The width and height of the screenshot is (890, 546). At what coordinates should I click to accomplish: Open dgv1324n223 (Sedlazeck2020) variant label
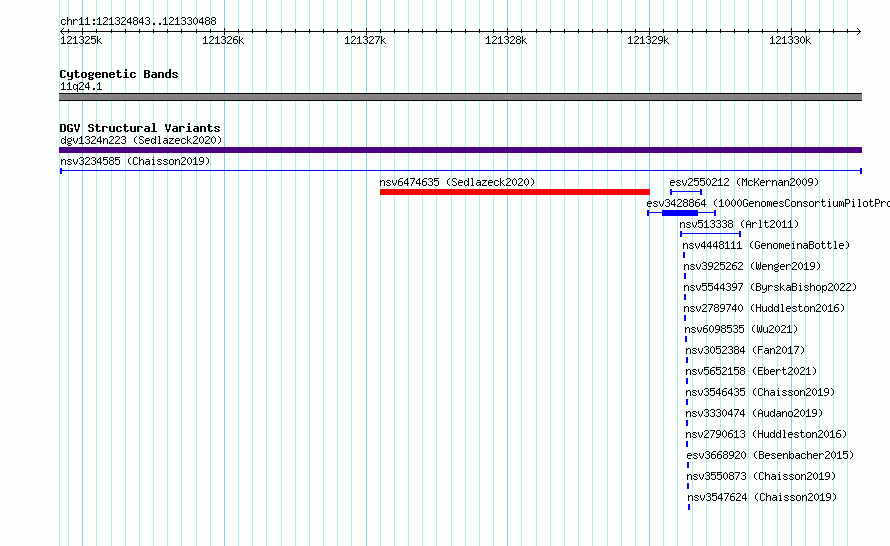(141, 140)
